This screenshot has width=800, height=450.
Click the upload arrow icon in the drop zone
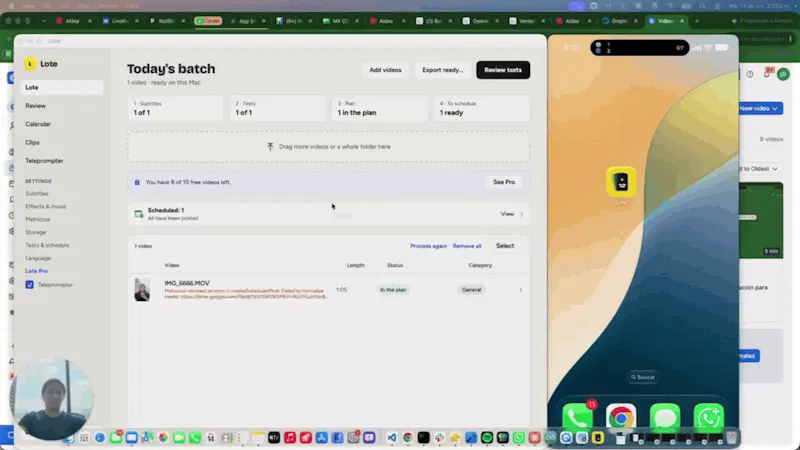coord(270,146)
